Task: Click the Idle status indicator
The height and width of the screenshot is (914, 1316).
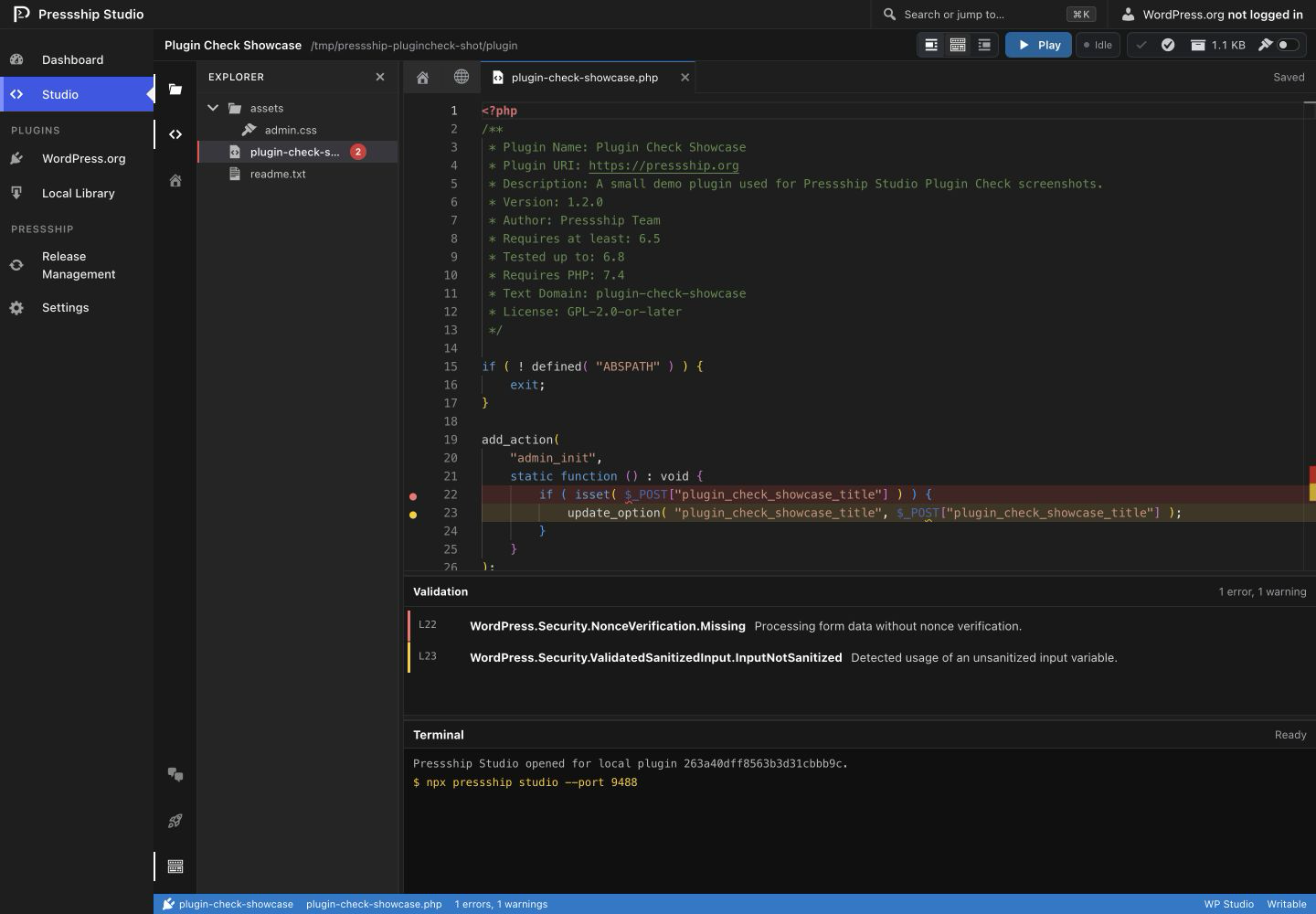Action: (x=1098, y=45)
